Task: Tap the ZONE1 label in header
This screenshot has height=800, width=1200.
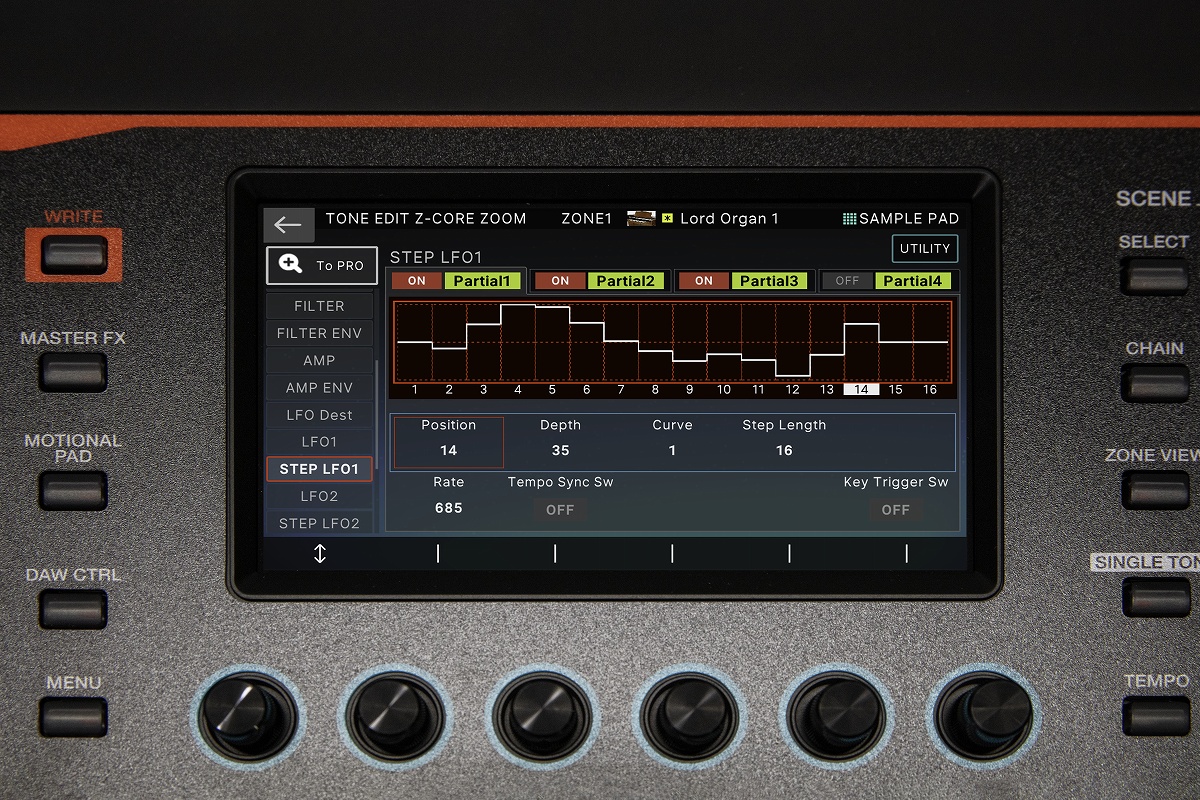Action: tap(587, 219)
